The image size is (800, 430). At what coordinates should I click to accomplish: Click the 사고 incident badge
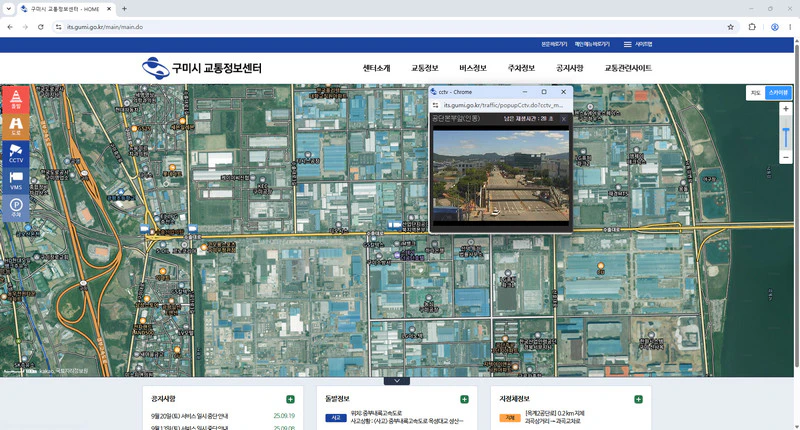click(336, 418)
